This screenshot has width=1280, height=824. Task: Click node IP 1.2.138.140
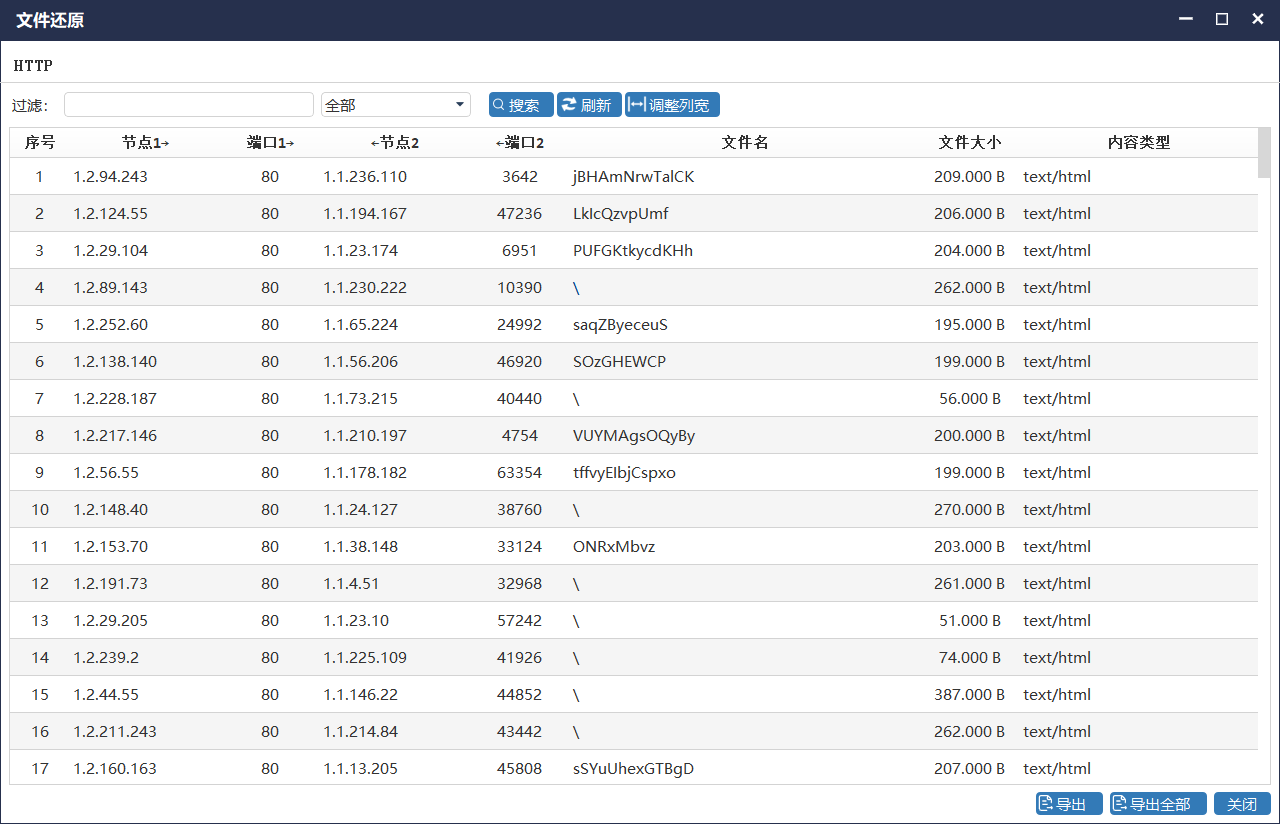115,362
